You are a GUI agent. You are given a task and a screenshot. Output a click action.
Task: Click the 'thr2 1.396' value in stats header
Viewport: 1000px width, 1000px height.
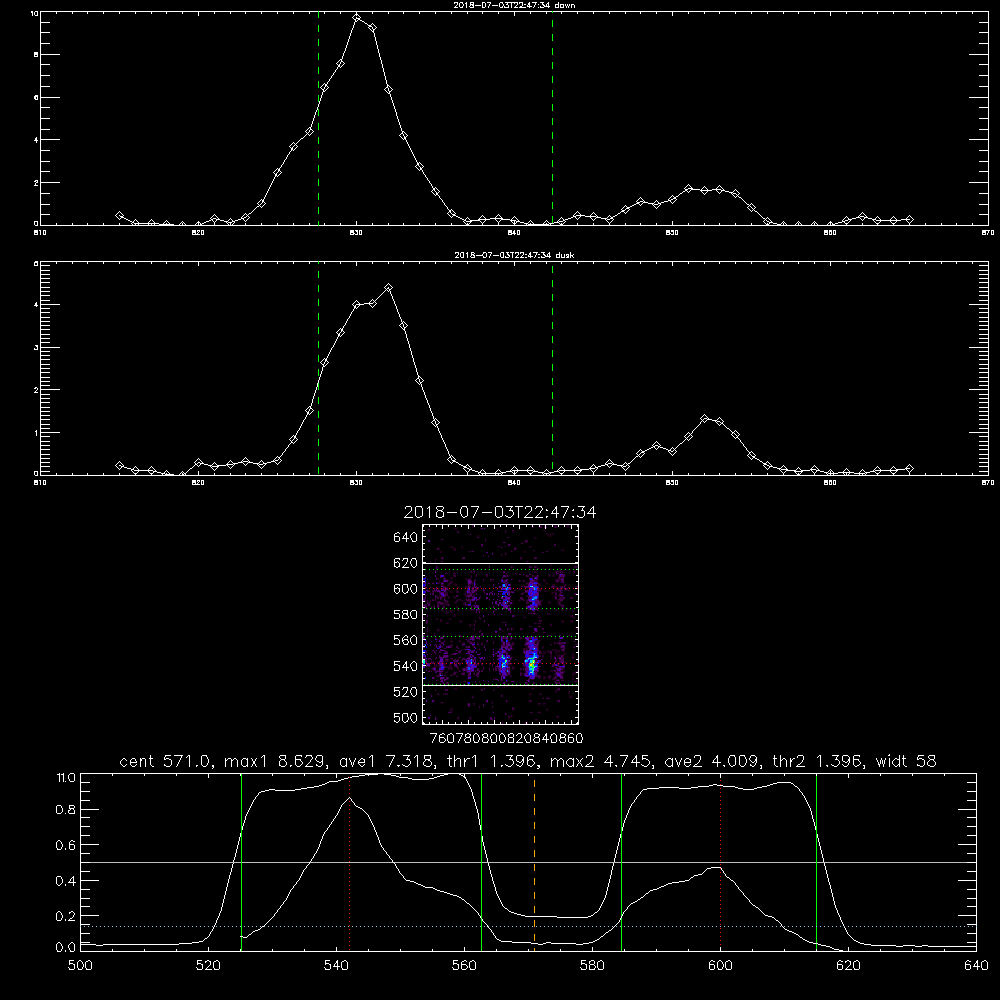click(x=818, y=761)
